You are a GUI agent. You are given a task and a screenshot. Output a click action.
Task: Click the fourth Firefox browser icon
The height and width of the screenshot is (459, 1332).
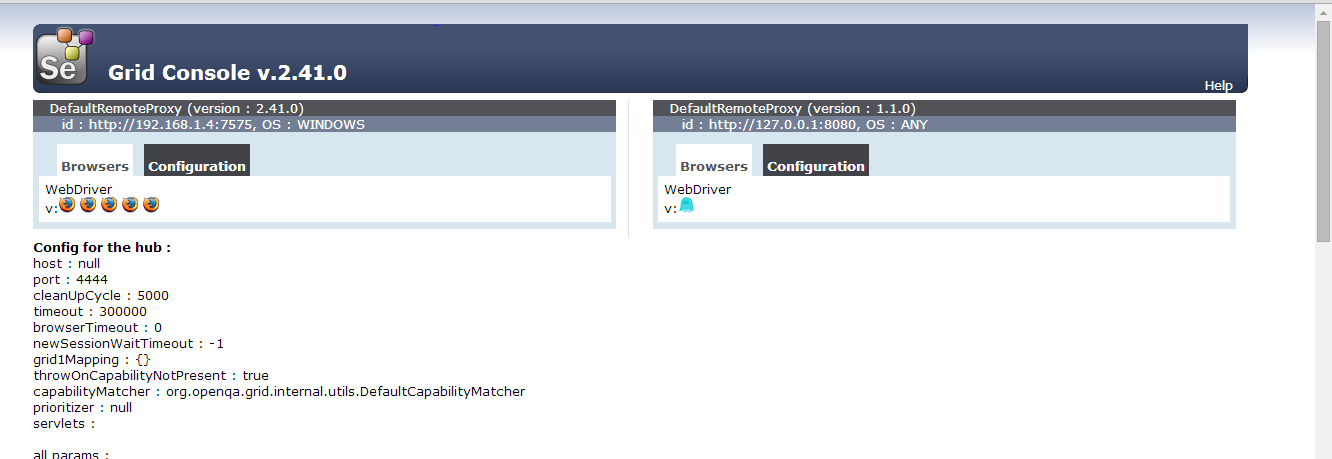click(x=130, y=204)
